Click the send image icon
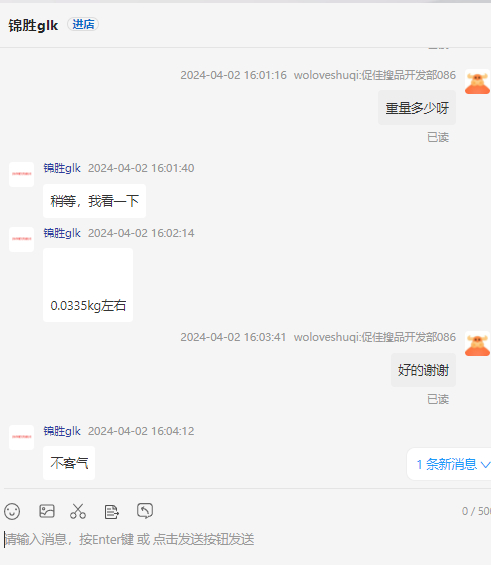 tap(47, 511)
